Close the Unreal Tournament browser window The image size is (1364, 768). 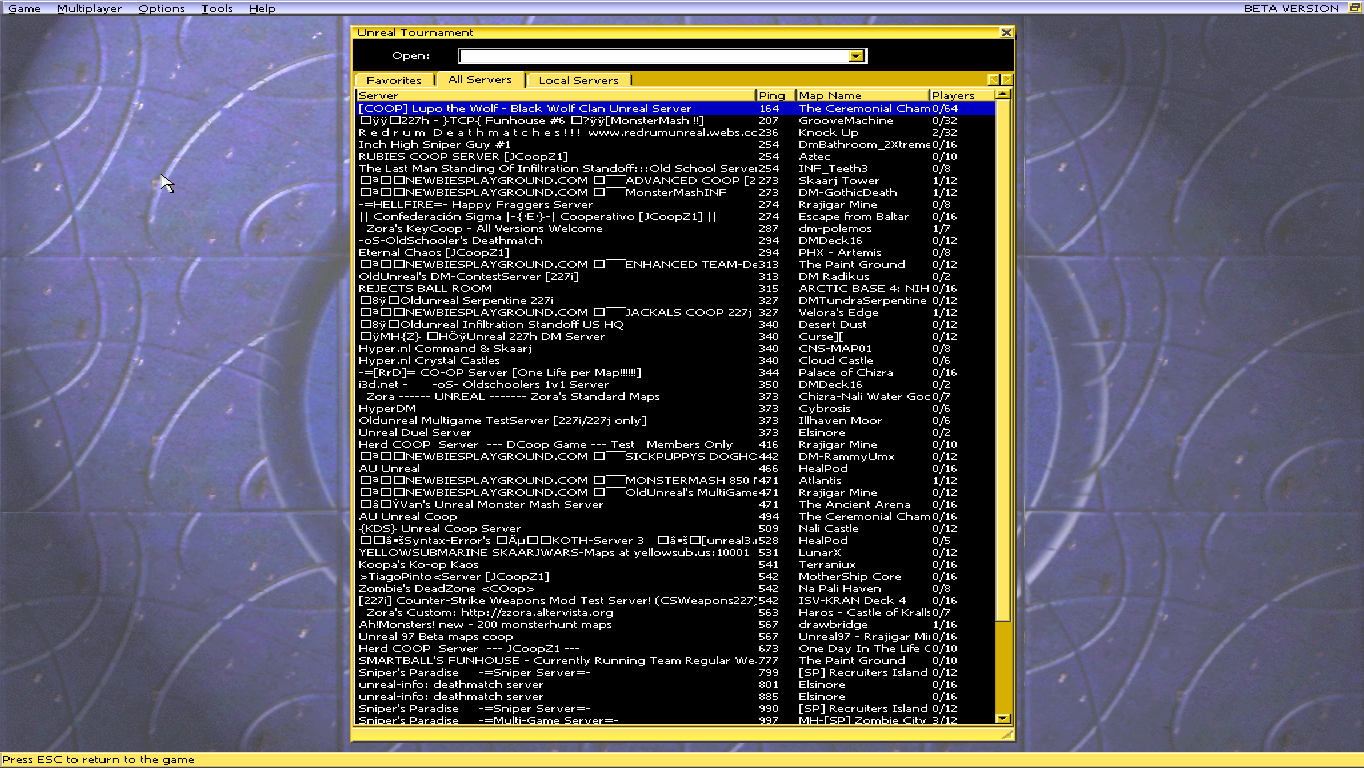pyautogui.click(x=1007, y=33)
